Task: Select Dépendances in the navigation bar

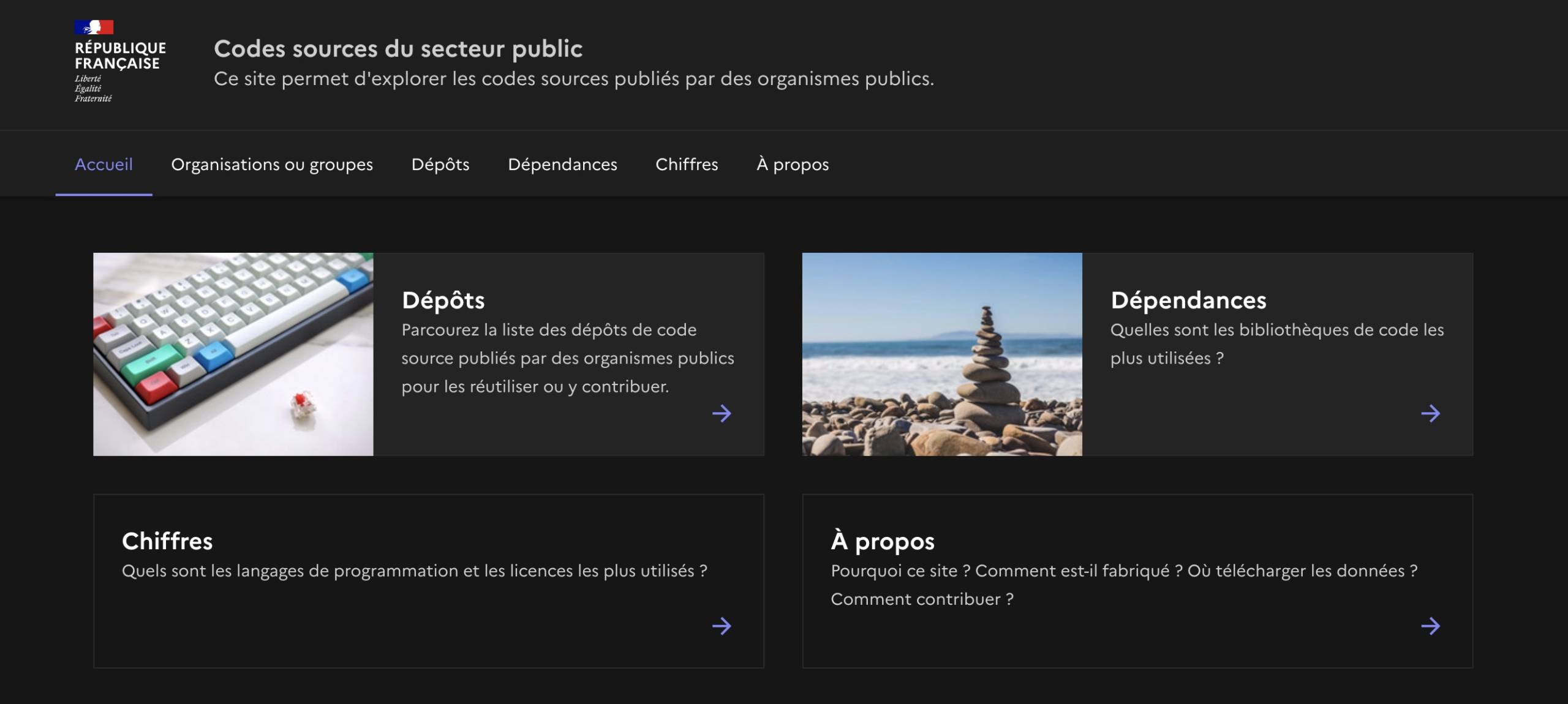Action: tap(562, 164)
